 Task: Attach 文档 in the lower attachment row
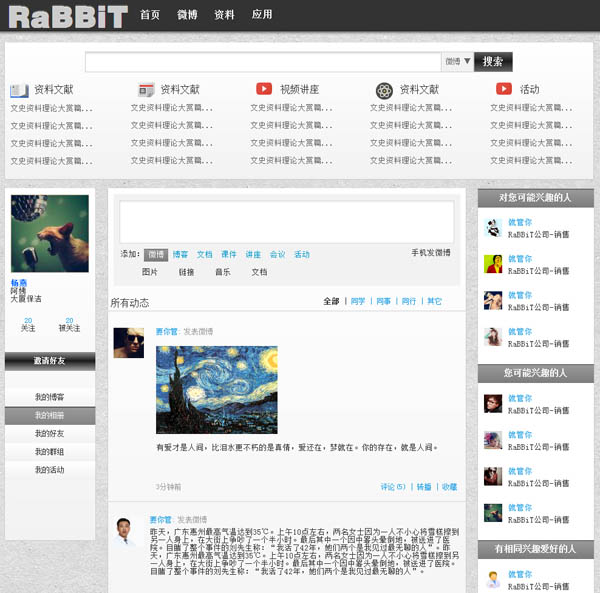coord(259,272)
